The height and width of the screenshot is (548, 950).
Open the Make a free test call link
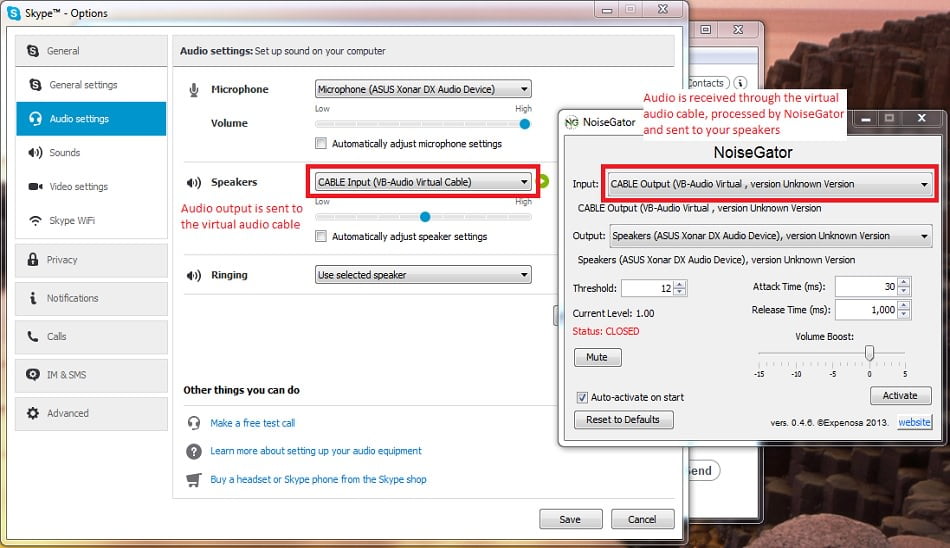coord(252,423)
